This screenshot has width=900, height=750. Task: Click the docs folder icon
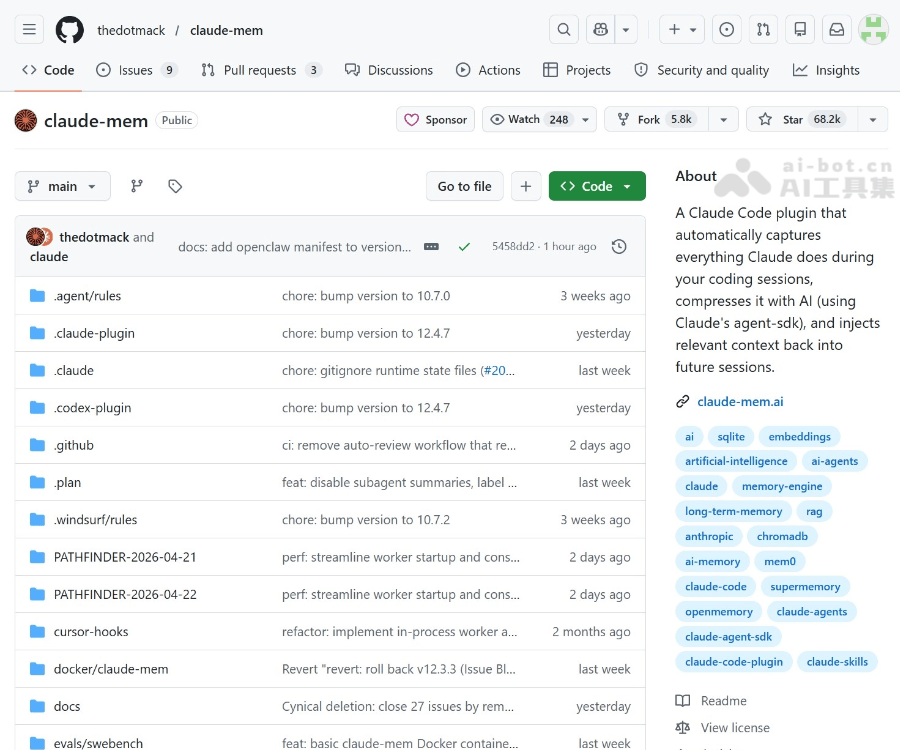coord(37,706)
